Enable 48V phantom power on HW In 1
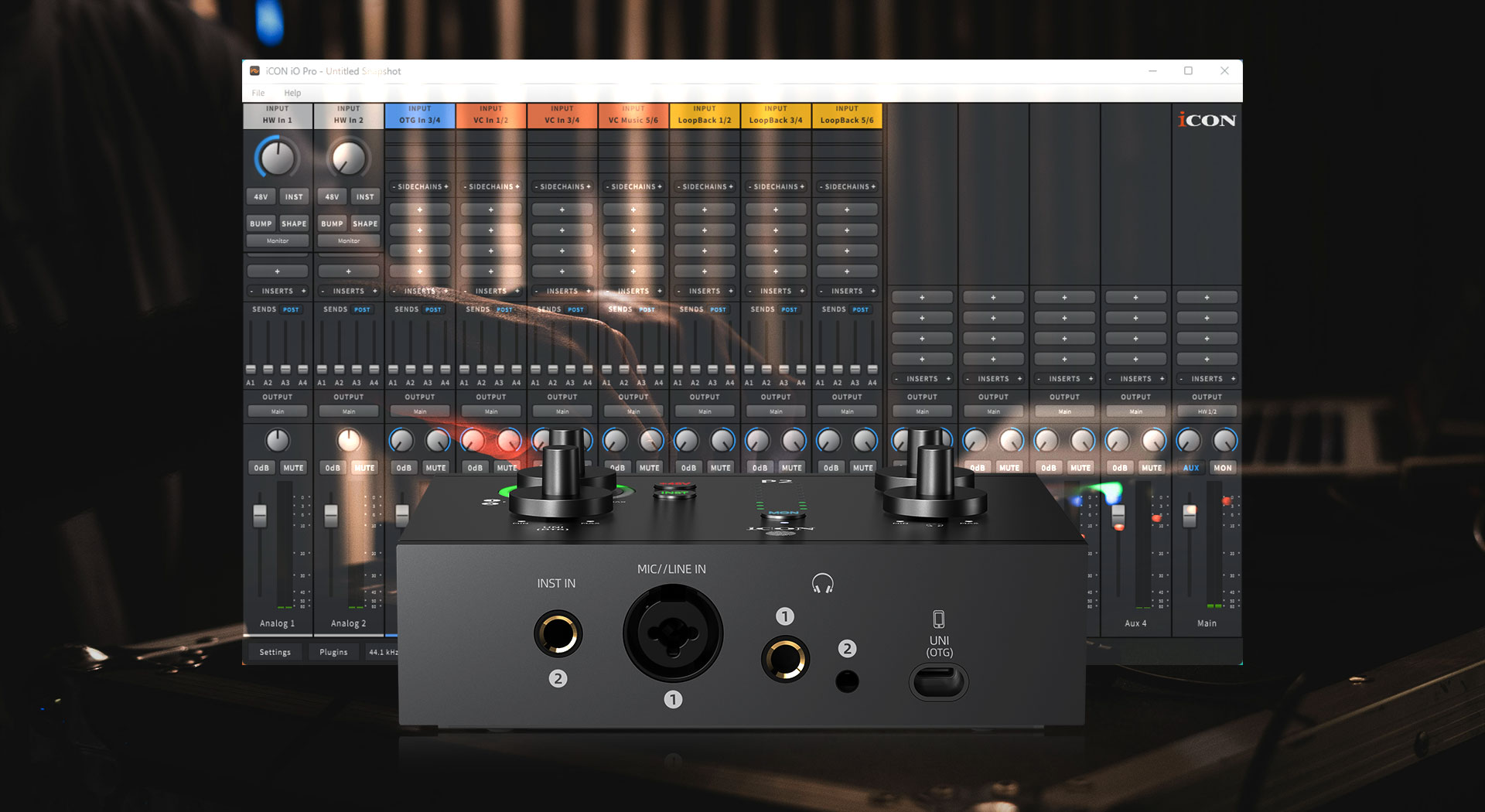This screenshot has height=812, width=1485. point(261,196)
